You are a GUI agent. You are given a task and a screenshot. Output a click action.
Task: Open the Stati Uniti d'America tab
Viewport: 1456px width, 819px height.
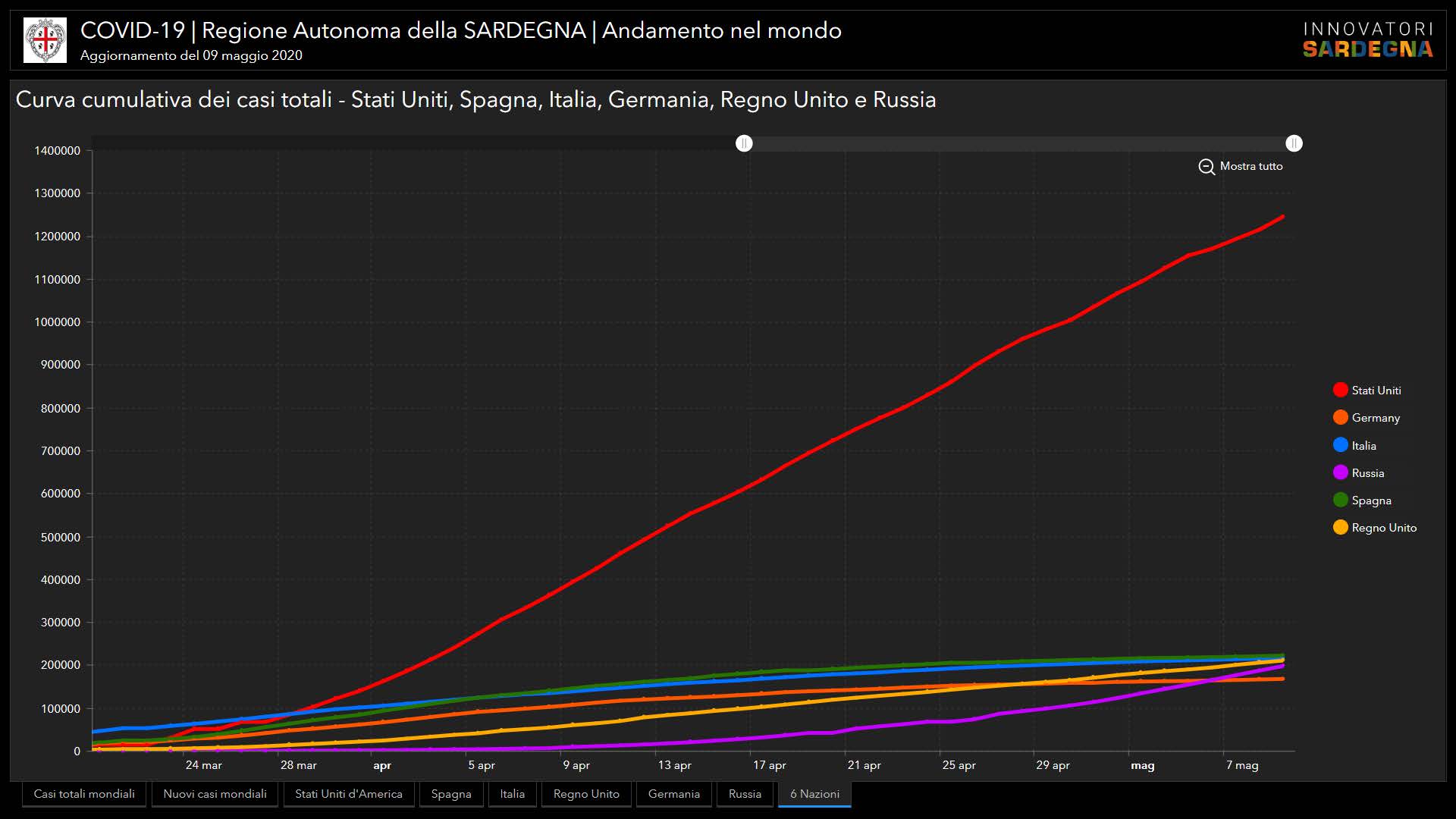tap(348, 794)
